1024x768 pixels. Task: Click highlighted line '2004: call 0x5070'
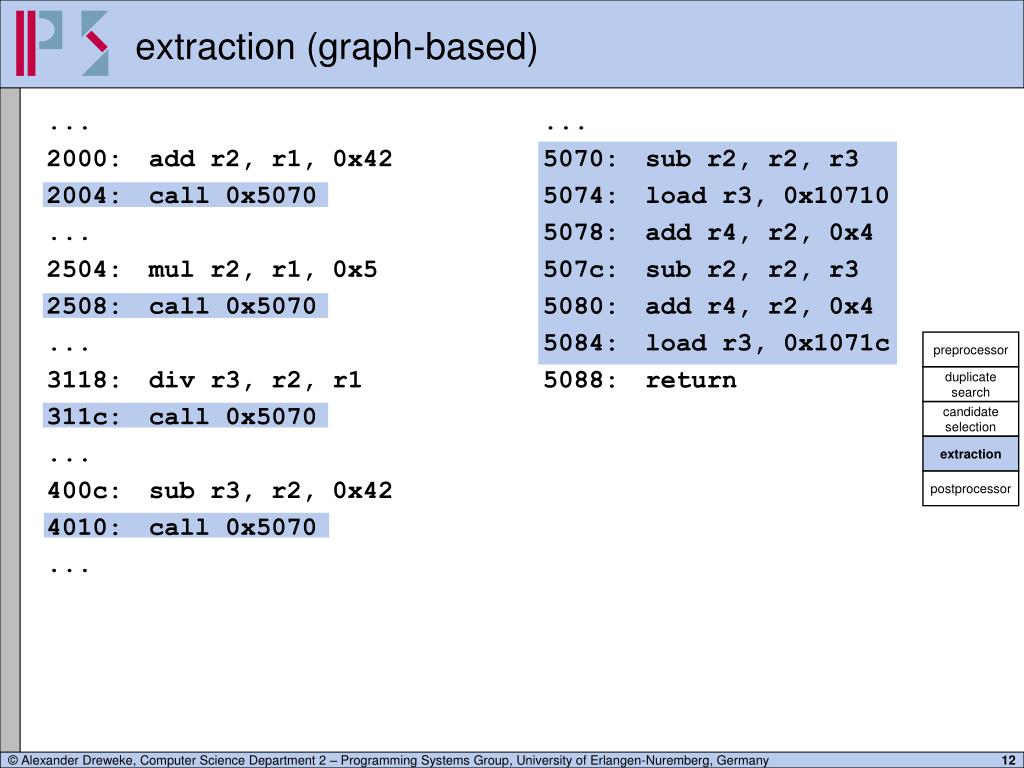coord(185,195)
